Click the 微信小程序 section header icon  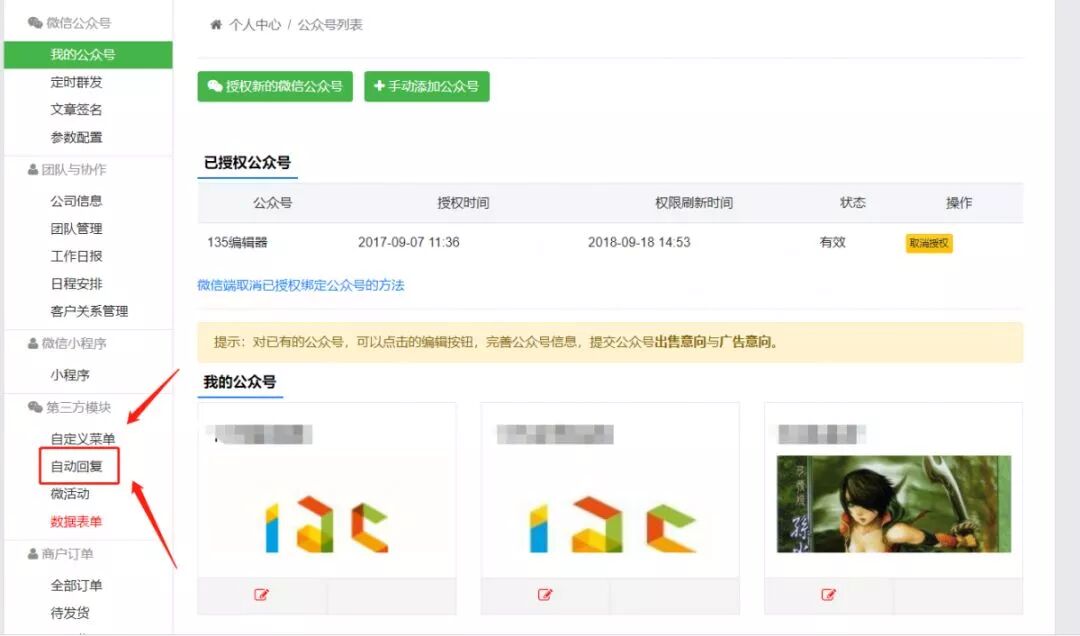coord(33,343)
